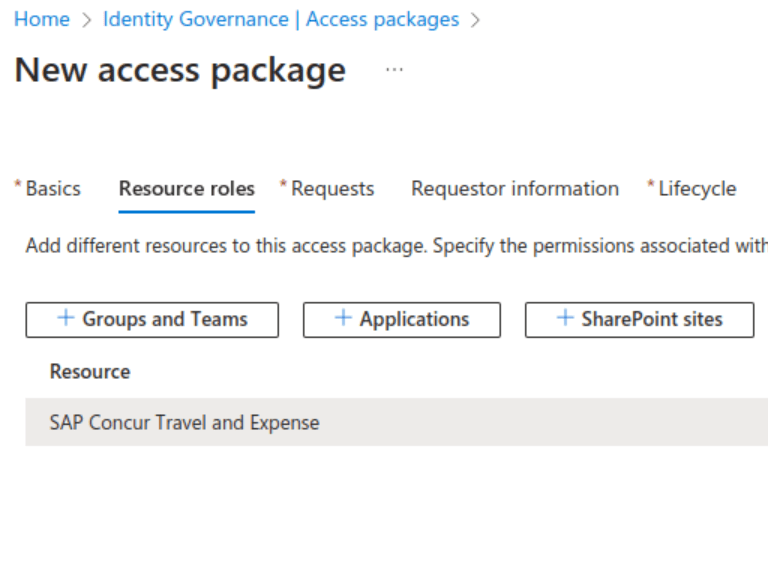Click plus icon on Groups and Teams
768x573 pixels.
(x=66, y=318)
